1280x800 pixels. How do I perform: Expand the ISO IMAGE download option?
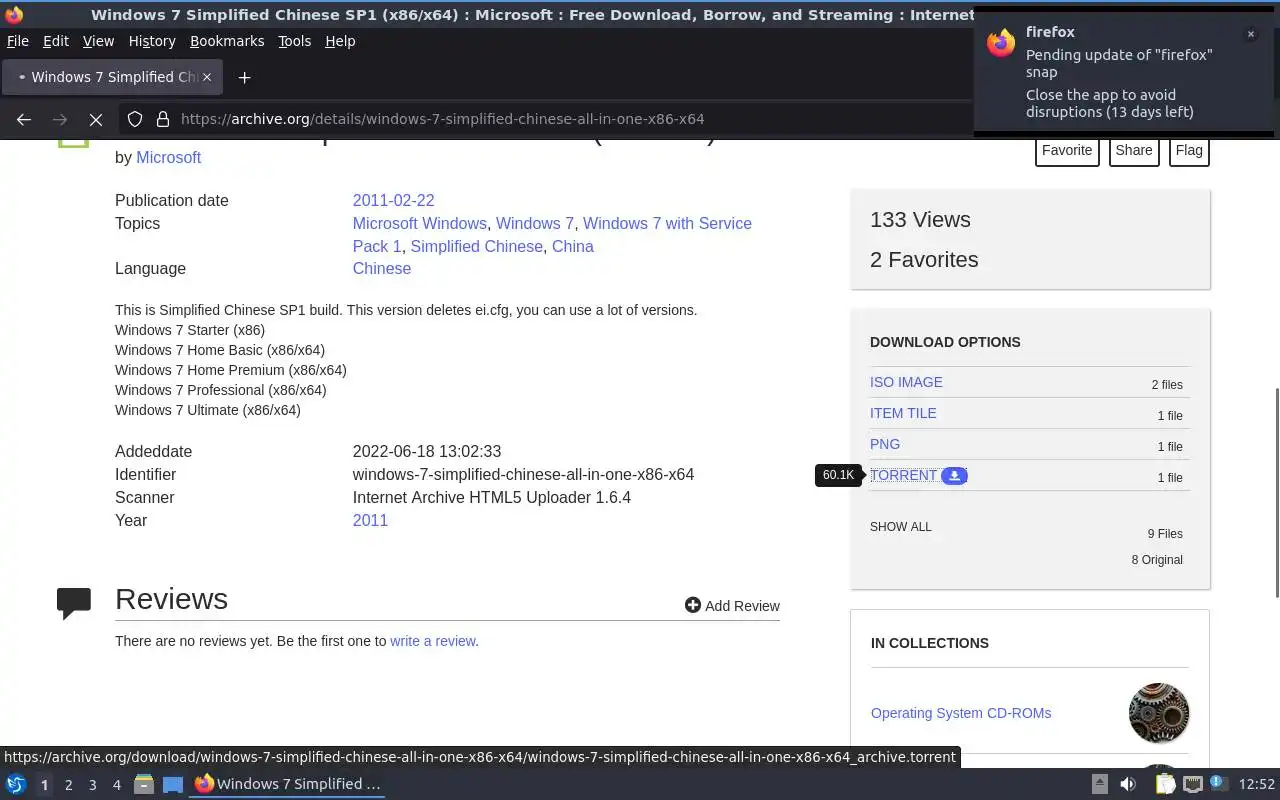(x=906, y=382)
